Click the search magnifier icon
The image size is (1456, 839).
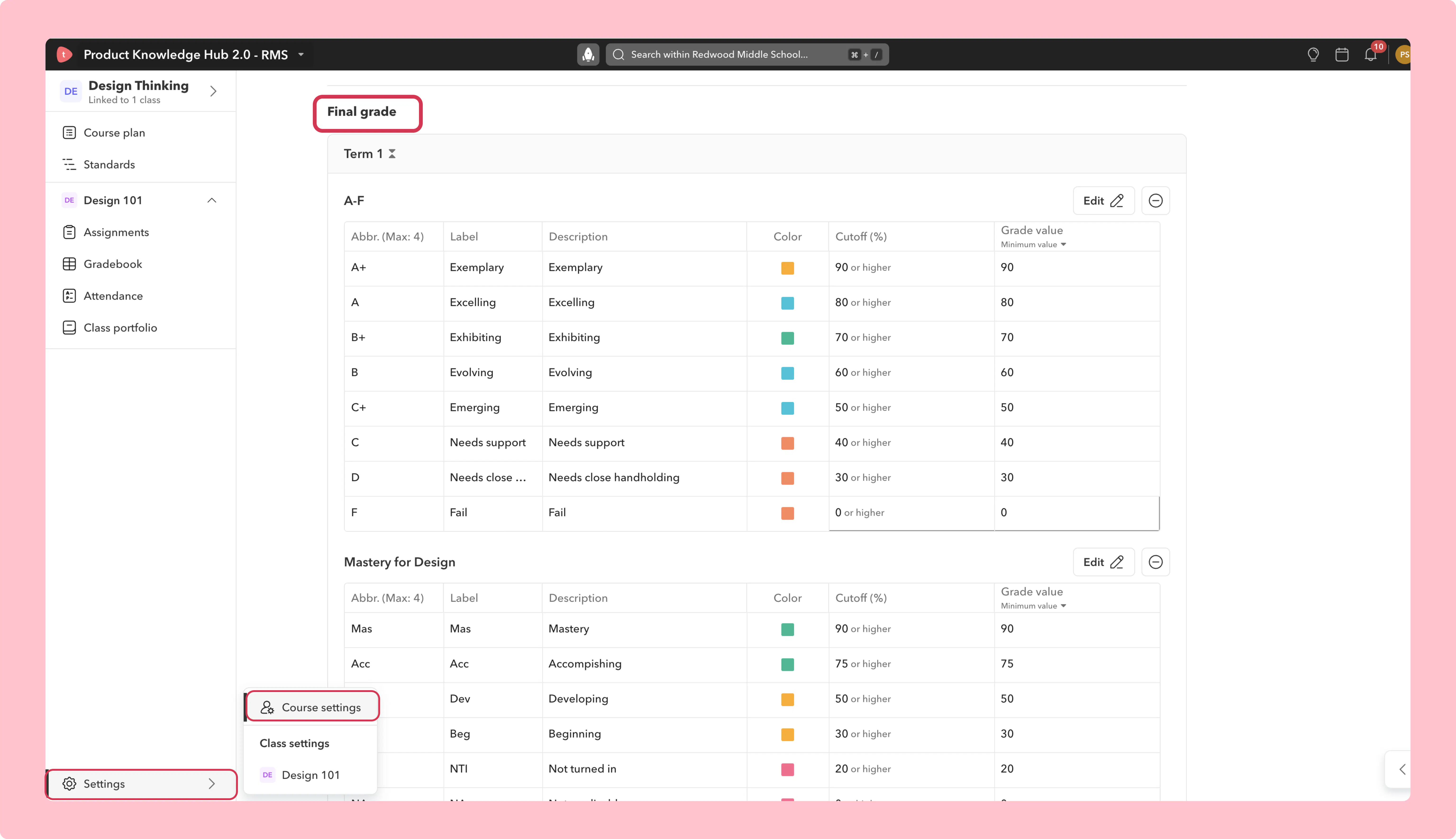point(619,55)
